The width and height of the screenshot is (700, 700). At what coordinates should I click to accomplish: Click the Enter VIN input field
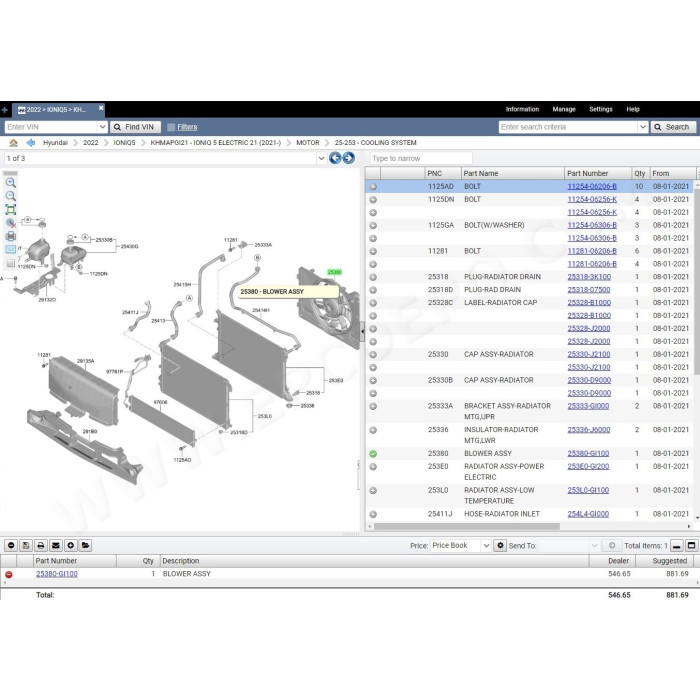coord(51,127)
